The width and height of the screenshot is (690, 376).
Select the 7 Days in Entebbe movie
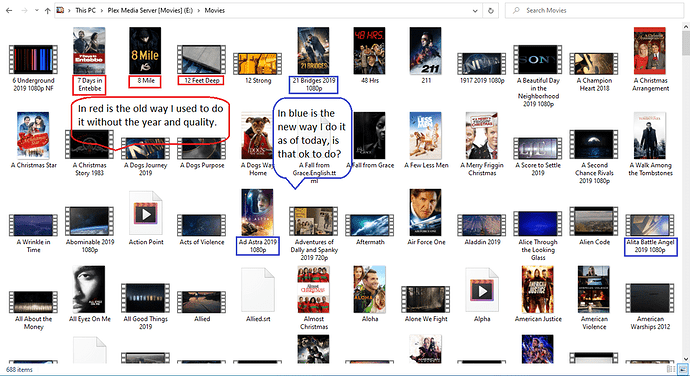click(89, 51)
